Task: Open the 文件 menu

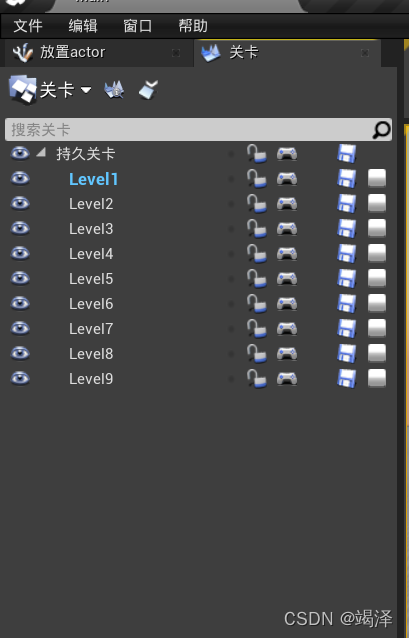Action: [x=28, y=26]
